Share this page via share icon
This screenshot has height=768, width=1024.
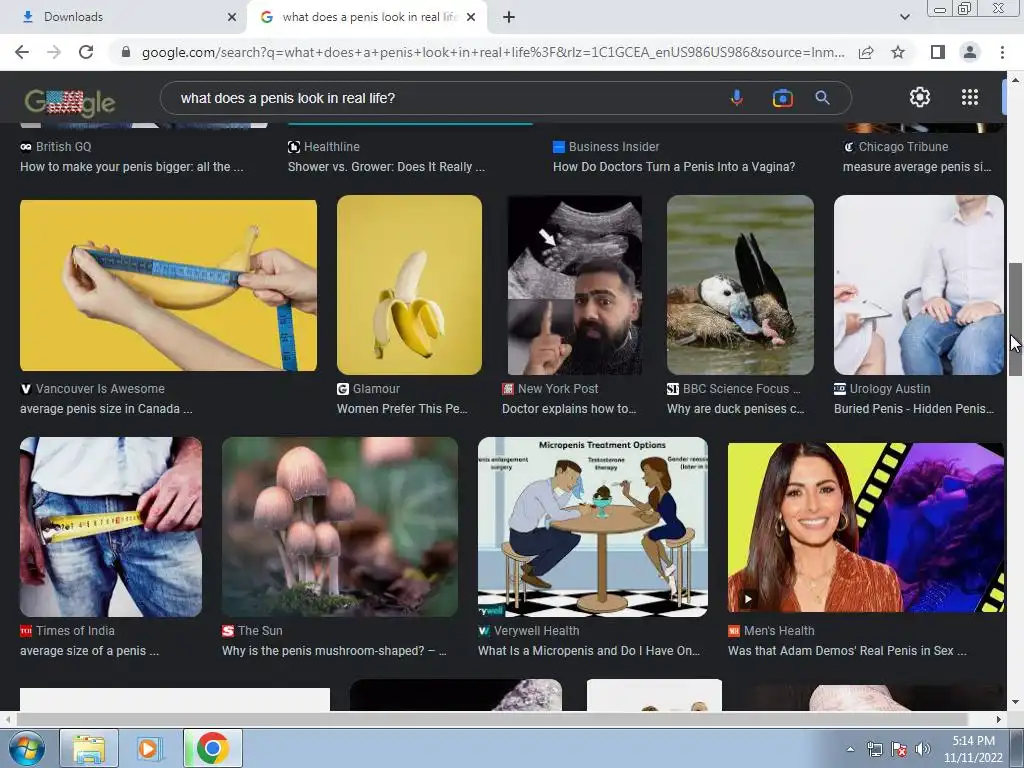(x=866, y=52)
